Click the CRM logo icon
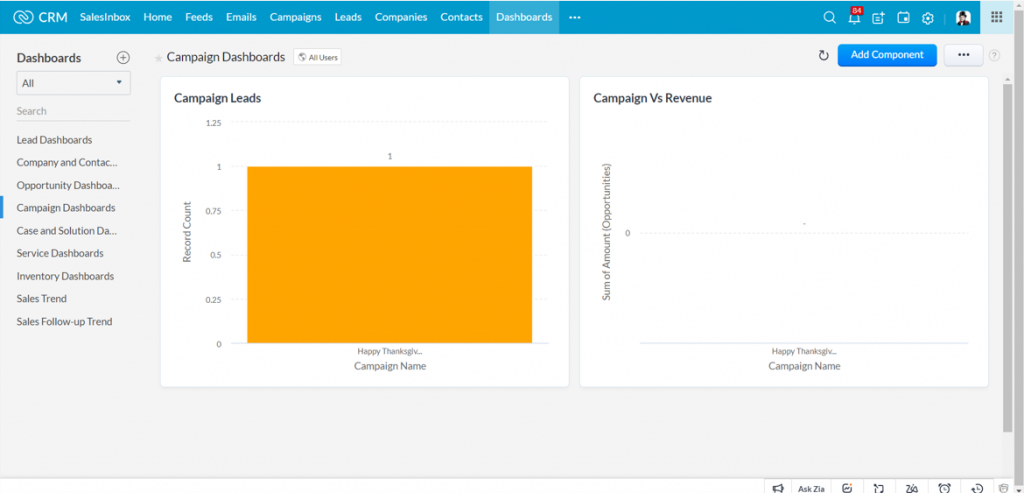Screen dimensions: 1024x493 (24, 18)
